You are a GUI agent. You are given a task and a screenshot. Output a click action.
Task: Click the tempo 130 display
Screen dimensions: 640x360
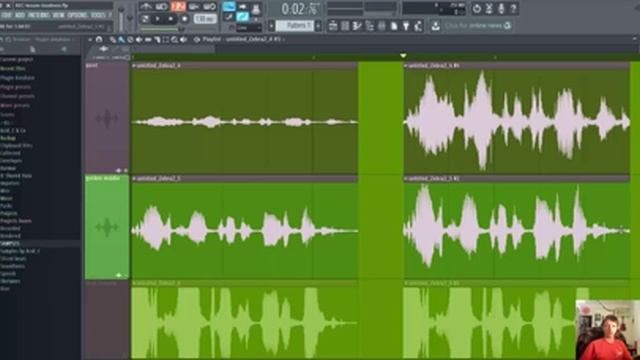pos(204,19)
